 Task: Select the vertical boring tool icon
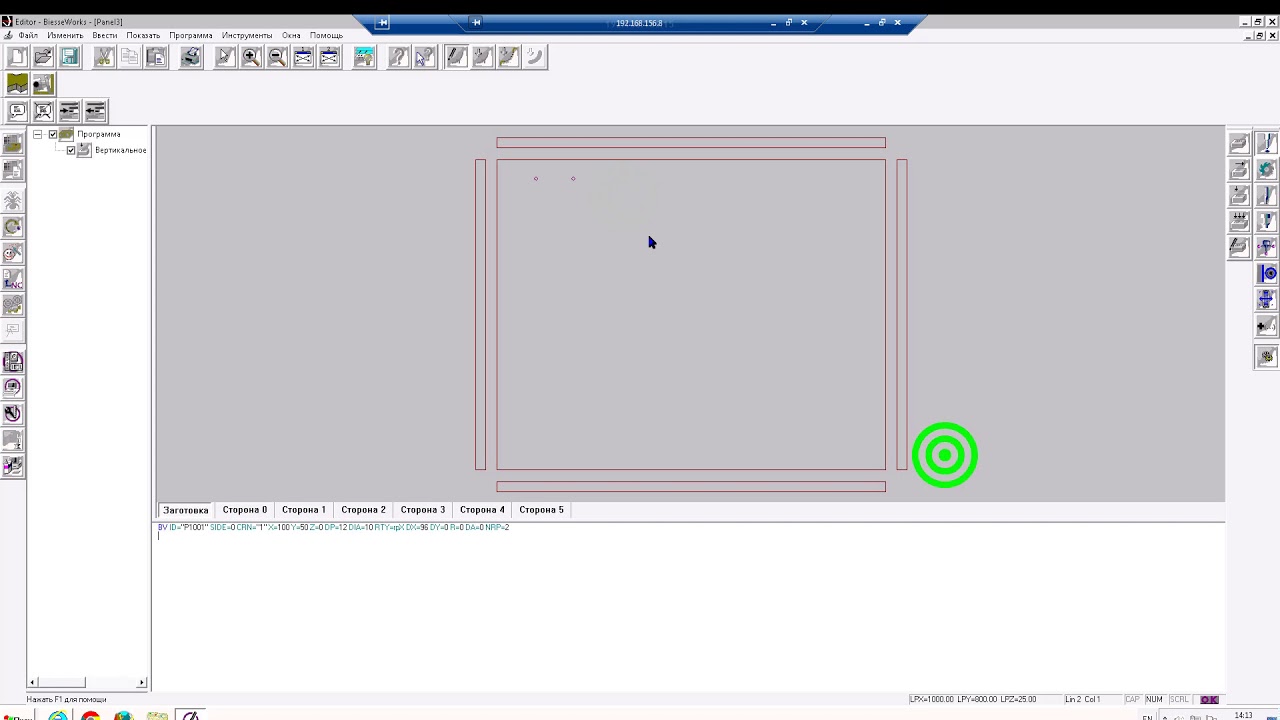[x=1266, y=144]
